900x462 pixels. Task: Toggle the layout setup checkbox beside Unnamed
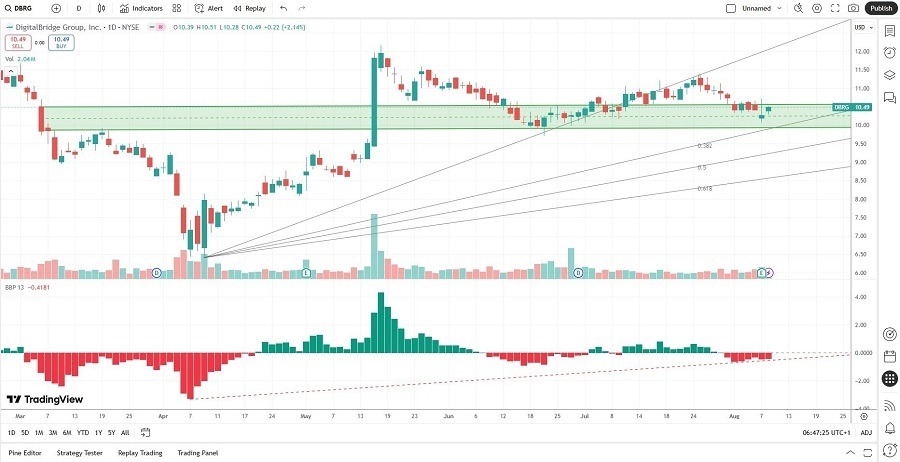[x=731, y=9]
